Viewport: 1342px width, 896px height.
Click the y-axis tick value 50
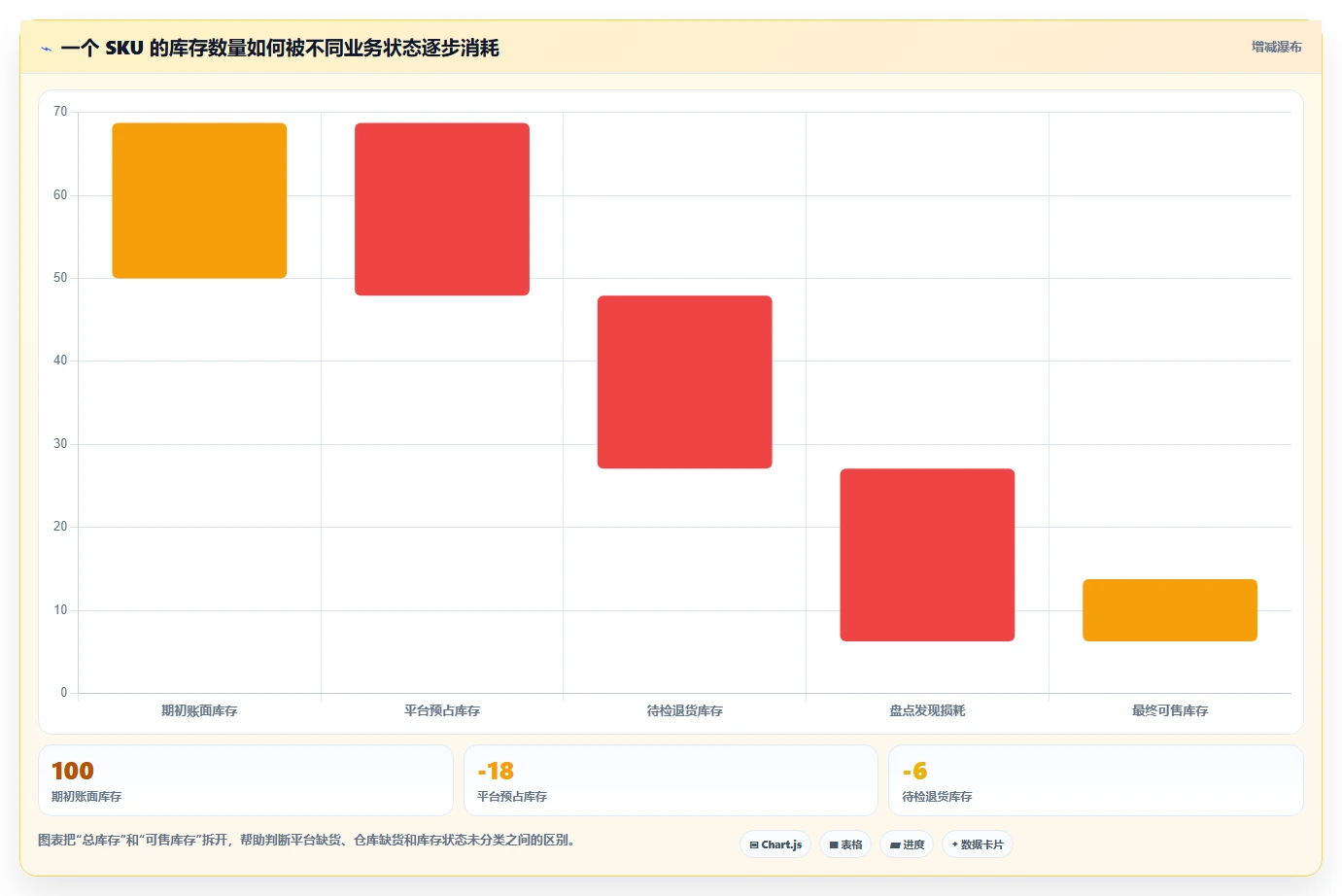click(x=60, y=278)
